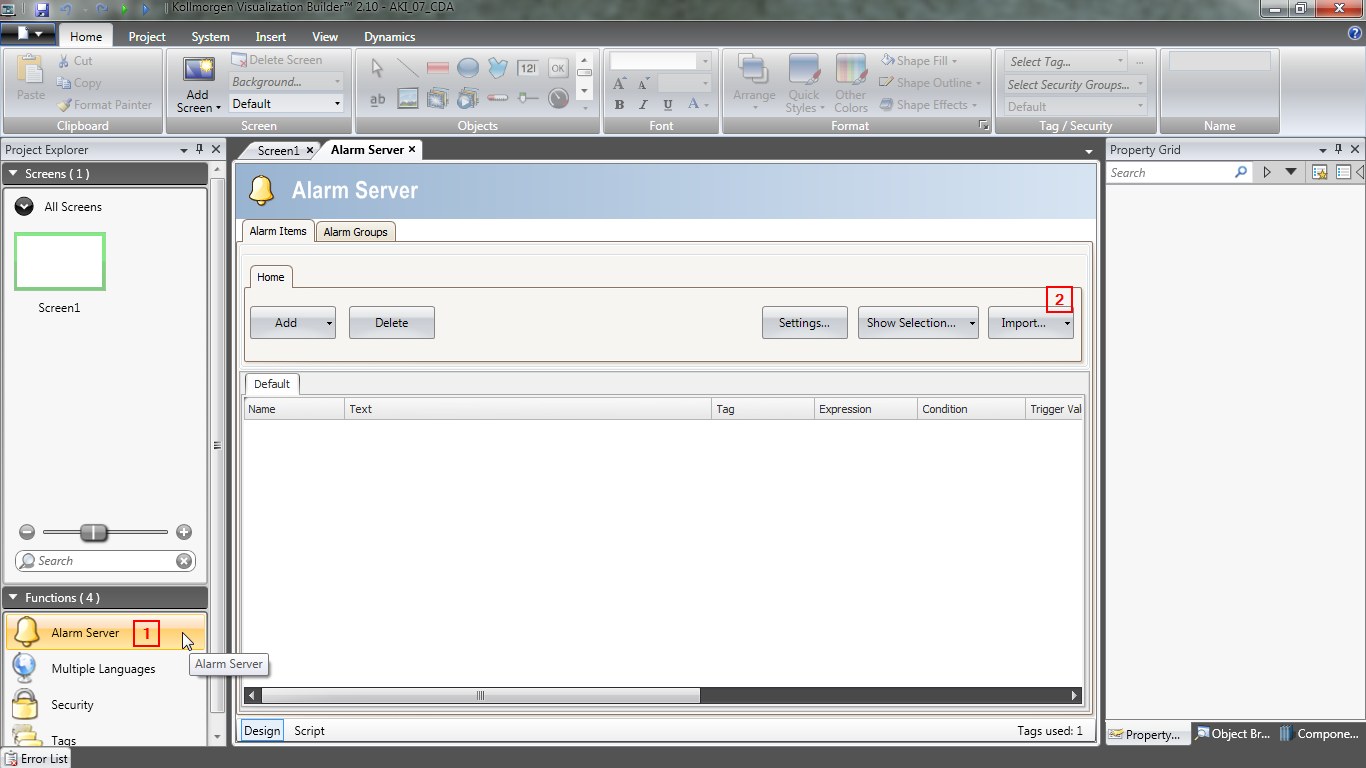Screen dimensions: 1366x768
Task: Toggle Underline font formatting
Action: click(667, 105)
